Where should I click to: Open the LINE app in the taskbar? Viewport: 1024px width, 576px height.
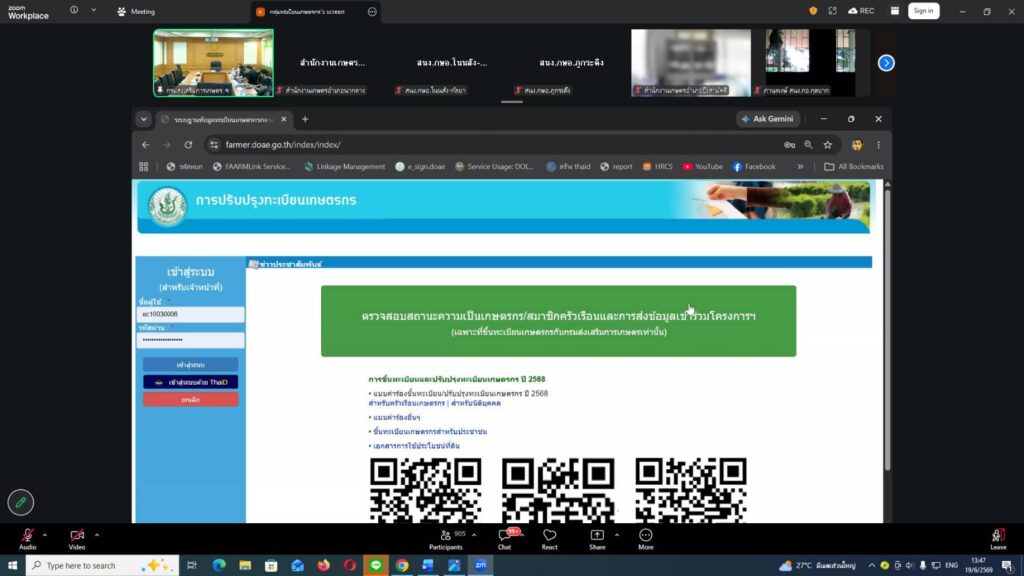(376, 566)
